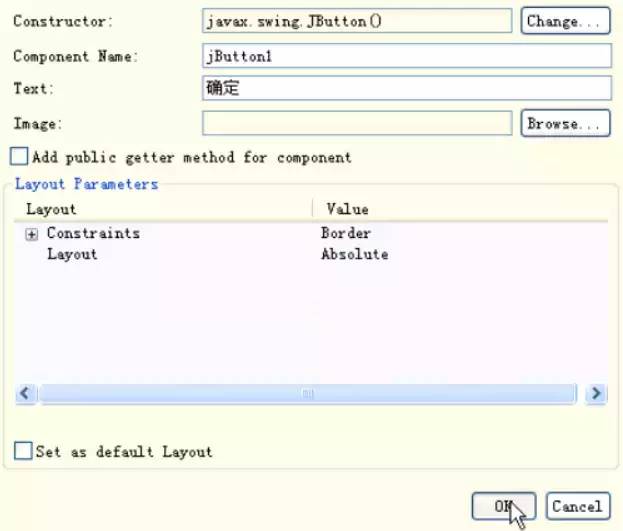This screenshot has width=623, height=531.
Task: Confirm the dialog with OK
Action: (504, 506)
